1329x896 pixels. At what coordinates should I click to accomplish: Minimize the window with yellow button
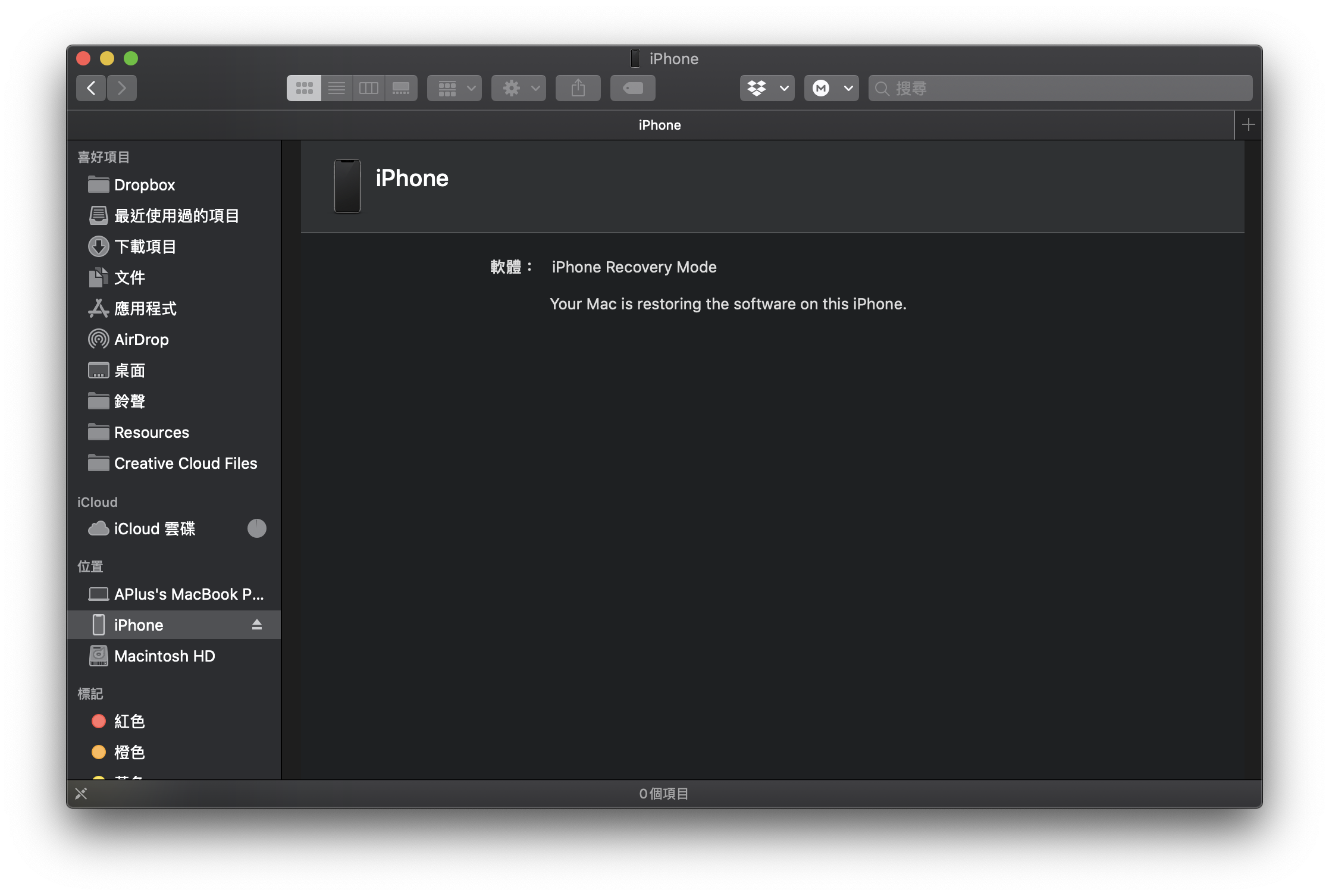(107, 58)
